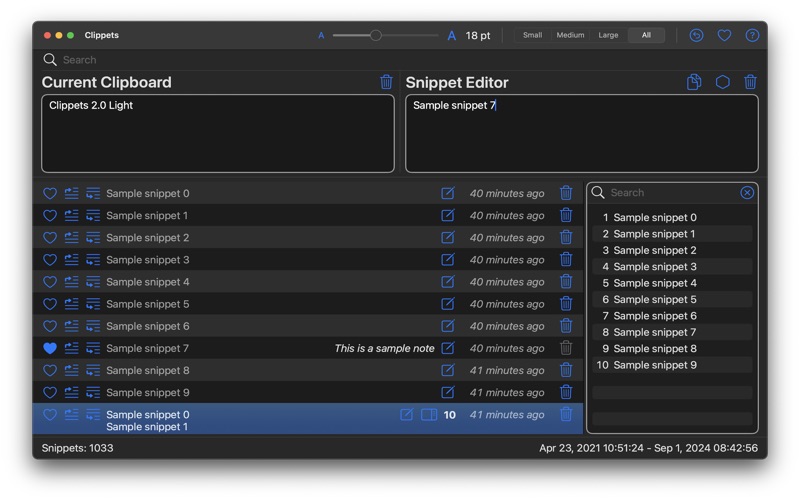Click the count 10 in highlighted row
800x500 pixels.
449,415
